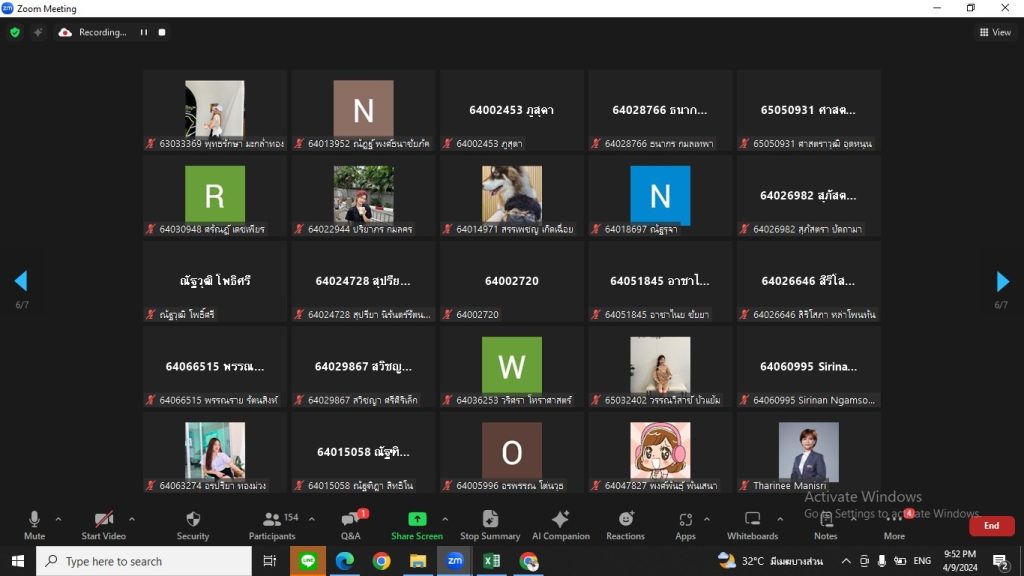Show hidden system tray icons
This screenshot has width=1024, height=576.
[846, 561]
